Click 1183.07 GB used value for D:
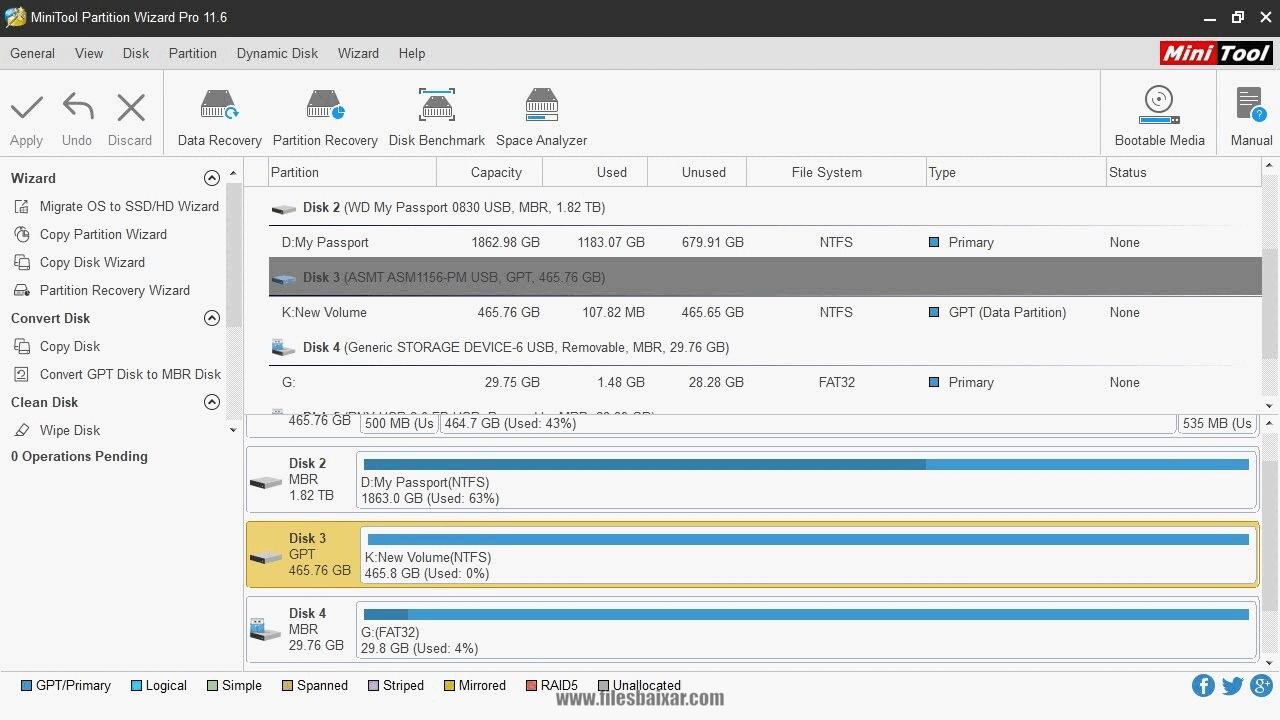 coord(611,242)
